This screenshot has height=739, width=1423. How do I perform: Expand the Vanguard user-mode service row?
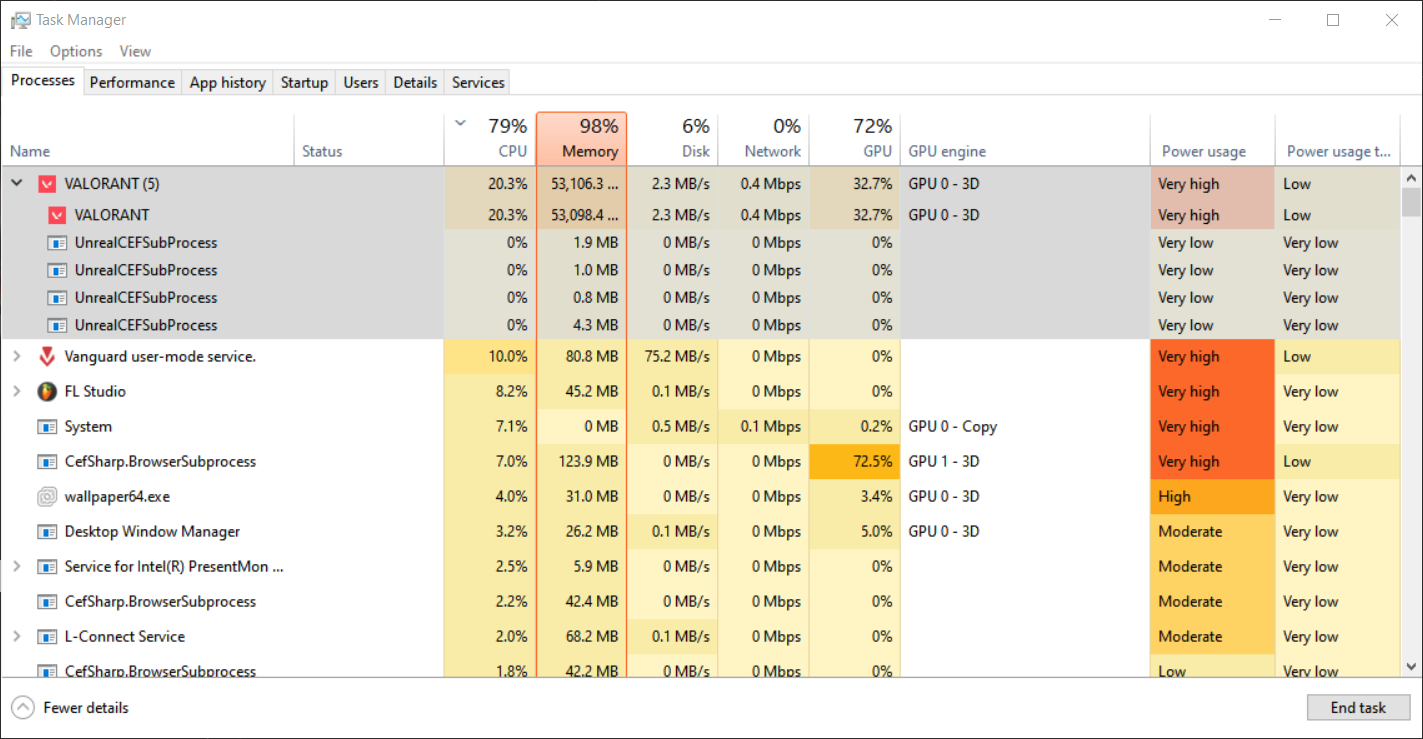17,357
